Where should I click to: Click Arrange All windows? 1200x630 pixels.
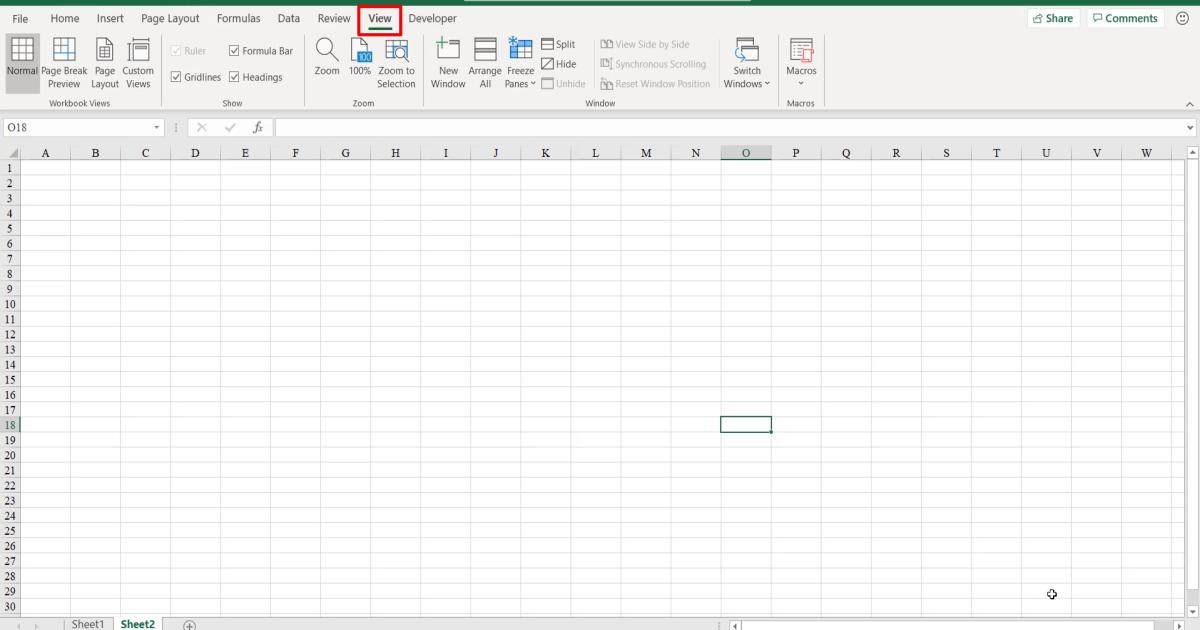484,62
